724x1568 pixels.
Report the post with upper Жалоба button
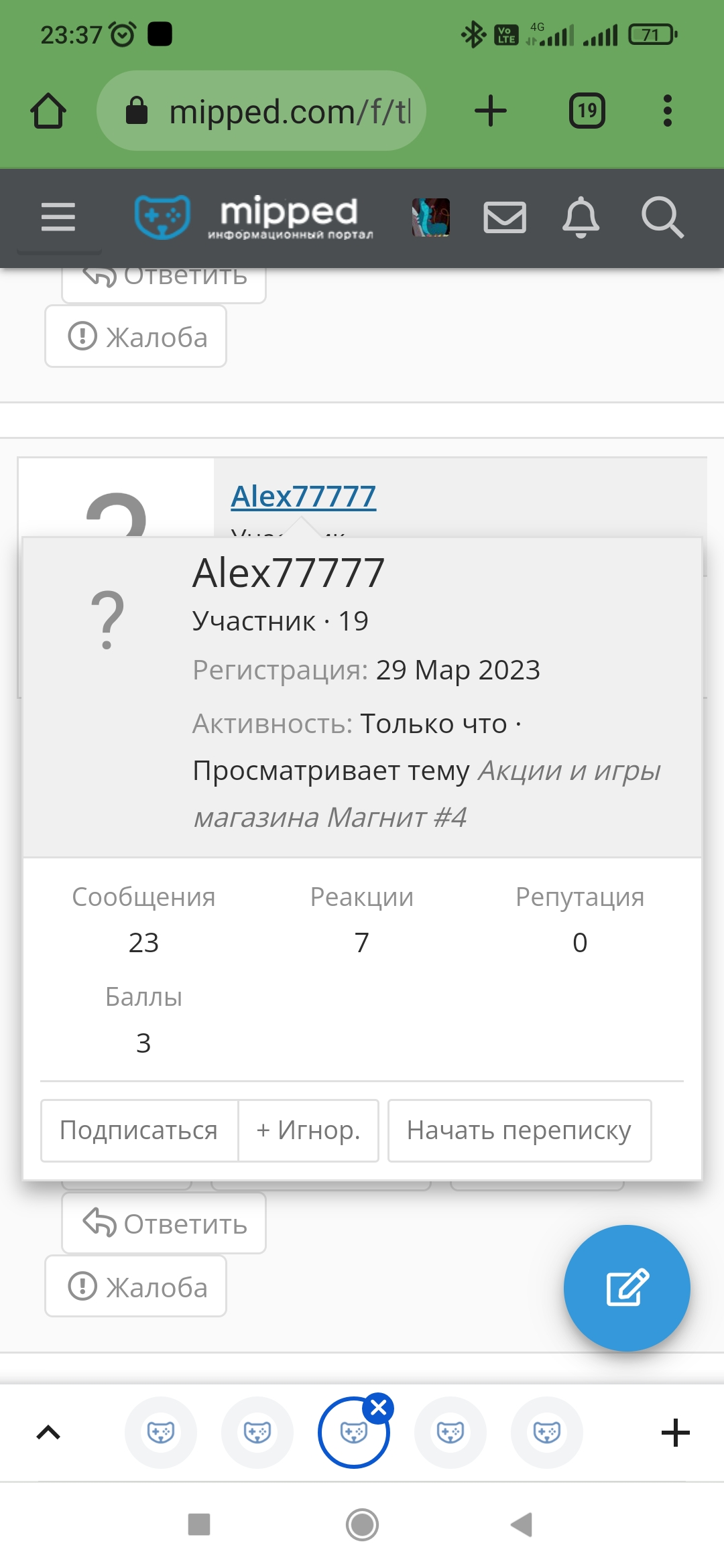(x=136, y=336)
